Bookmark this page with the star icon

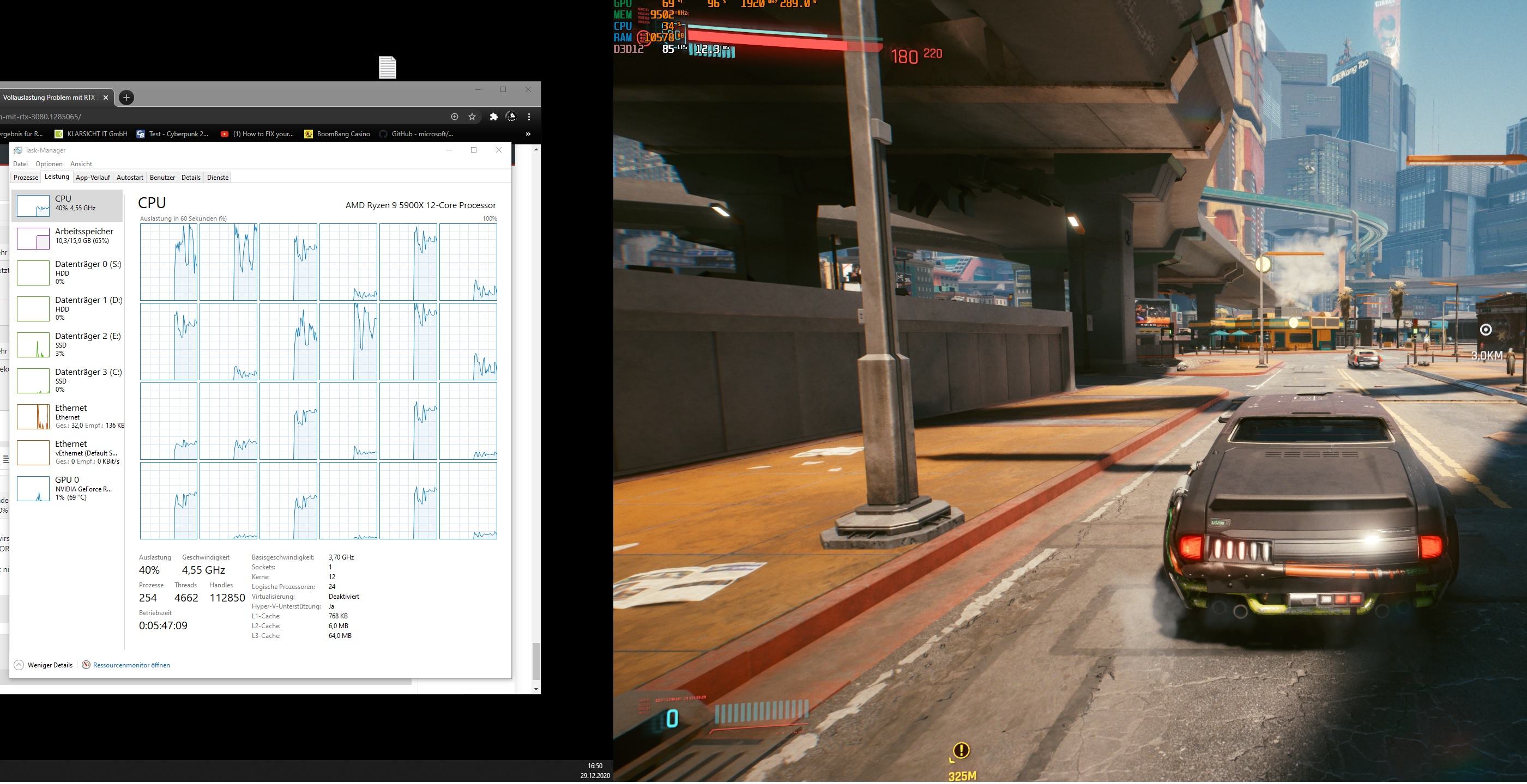tap(472, 117)
